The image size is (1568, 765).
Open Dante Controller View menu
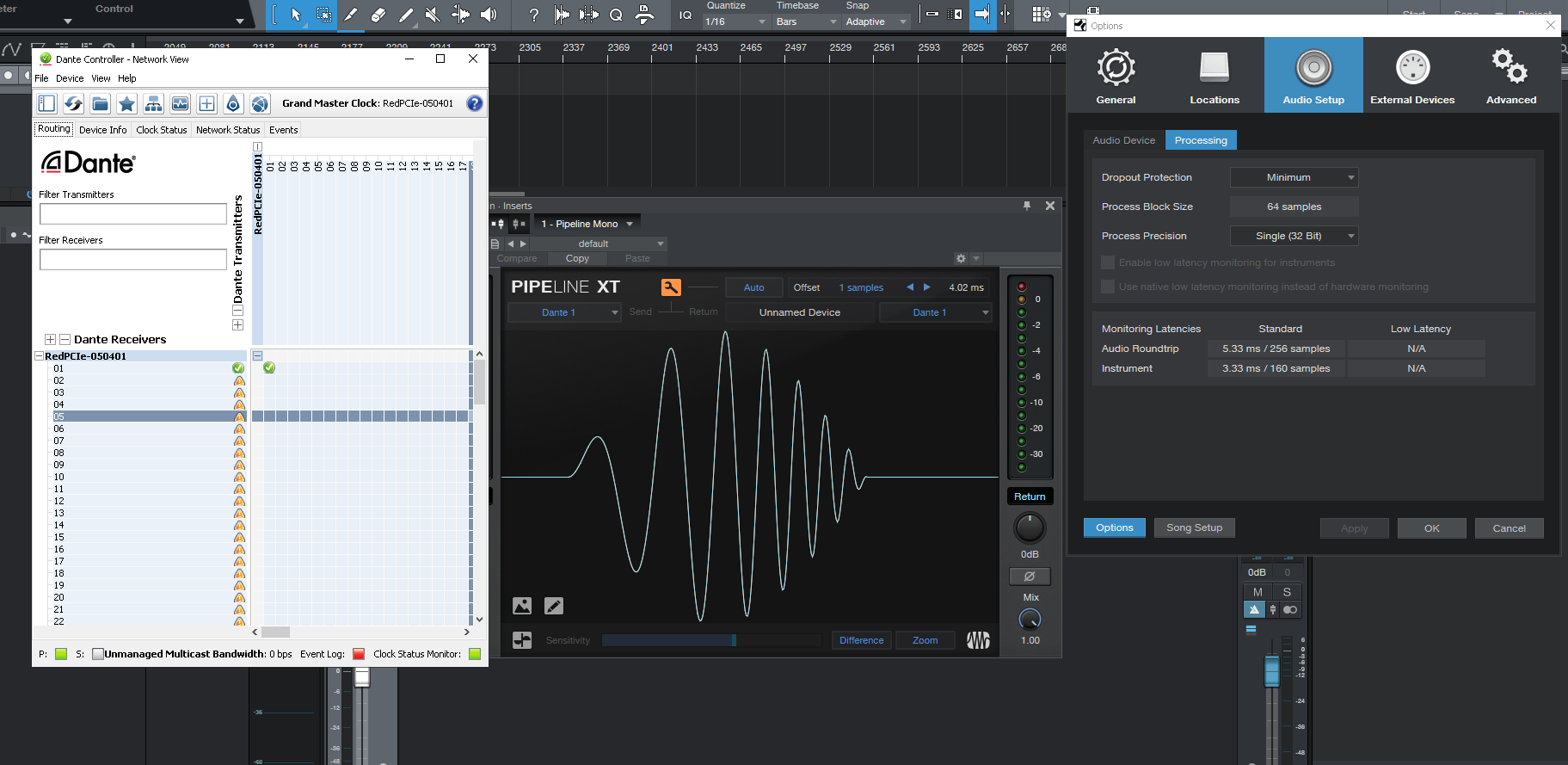pyautogui.click(x=101, y=78)
